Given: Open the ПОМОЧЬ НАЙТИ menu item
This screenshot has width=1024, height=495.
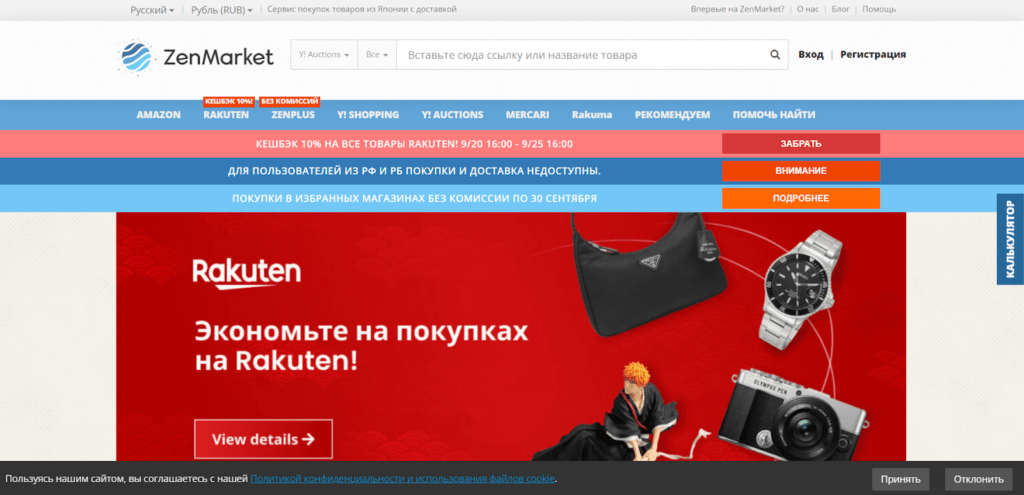Looking at the screenshot, I should click(x=774, y=115).
